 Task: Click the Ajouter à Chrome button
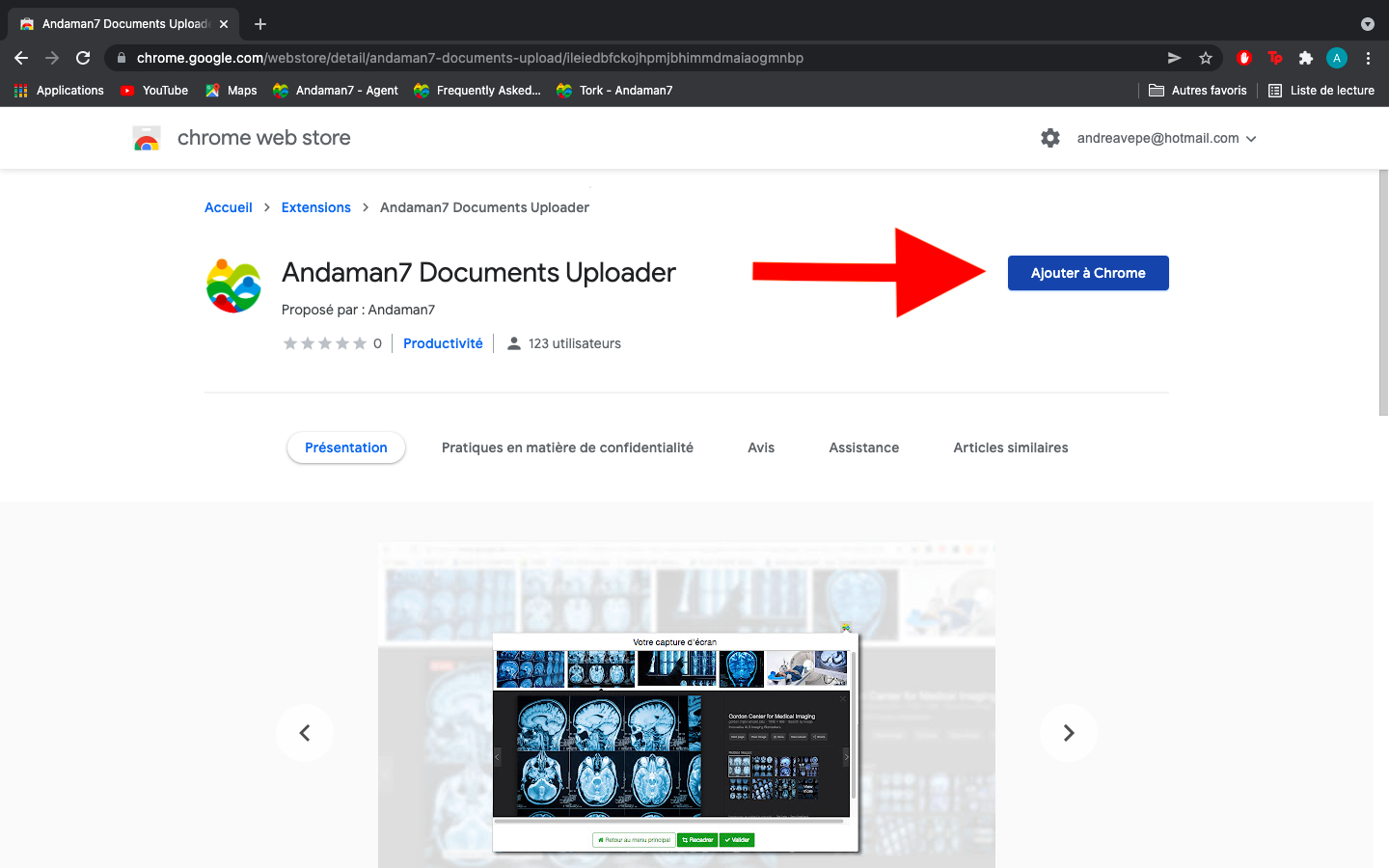point(1088,273)
